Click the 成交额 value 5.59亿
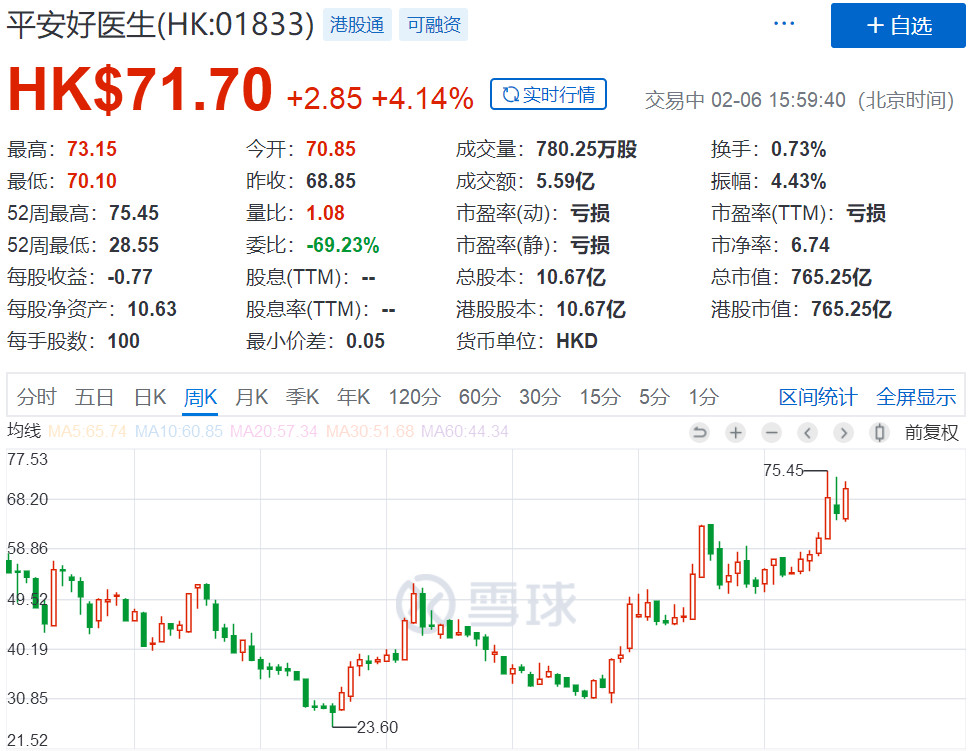The image size is (969, 751). (x=565, y=181)
